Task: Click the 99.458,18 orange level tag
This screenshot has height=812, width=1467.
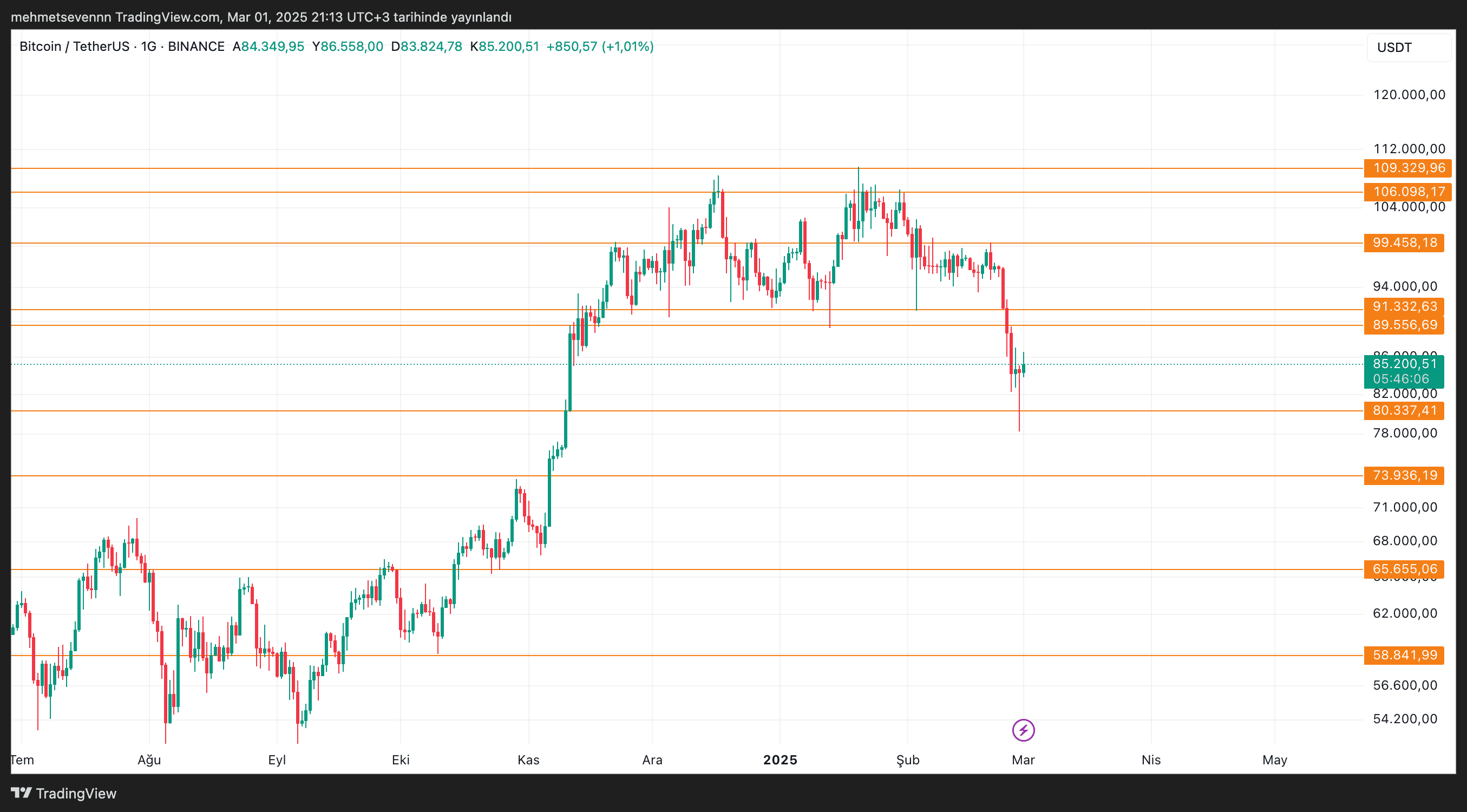Action: pos(1404,243)
